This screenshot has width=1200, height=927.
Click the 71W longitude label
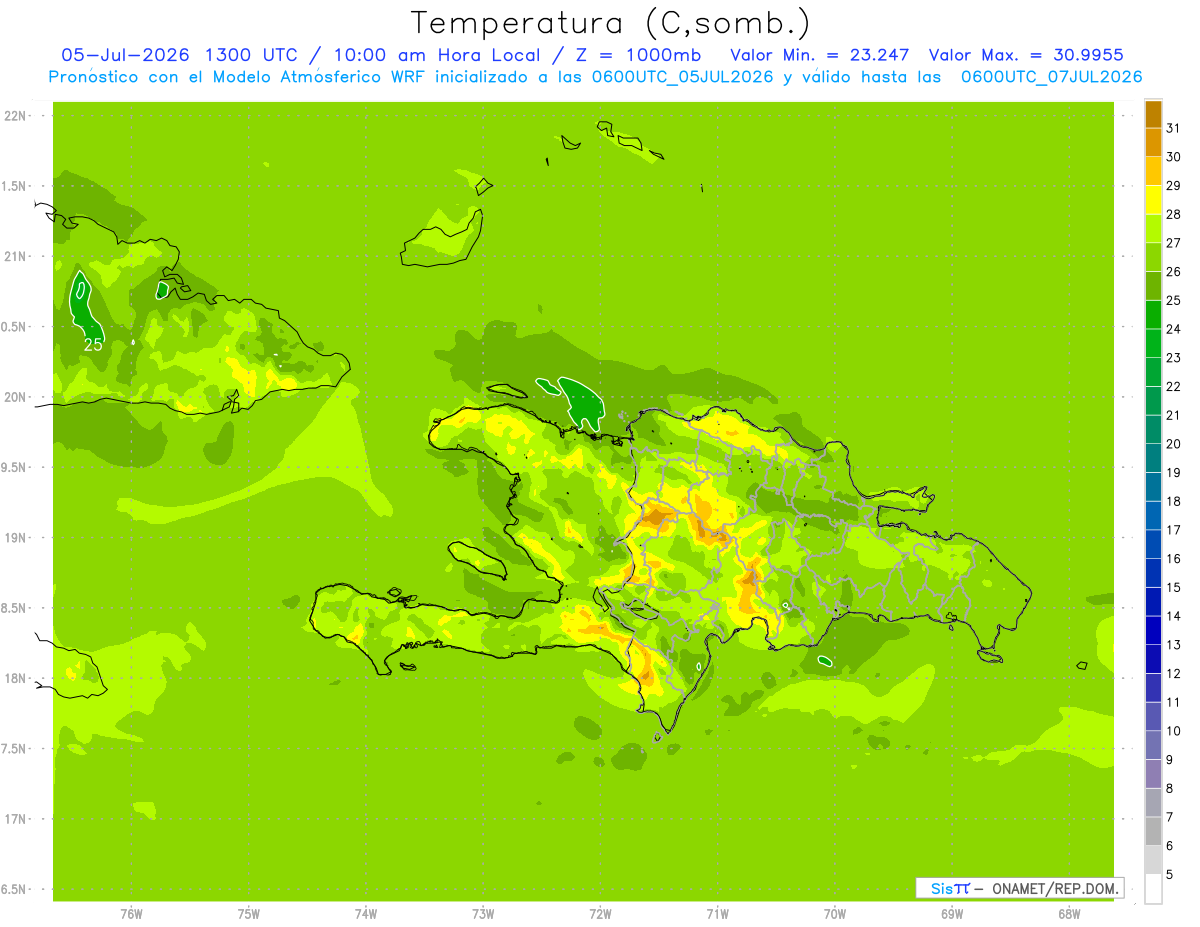coord(717,914)
